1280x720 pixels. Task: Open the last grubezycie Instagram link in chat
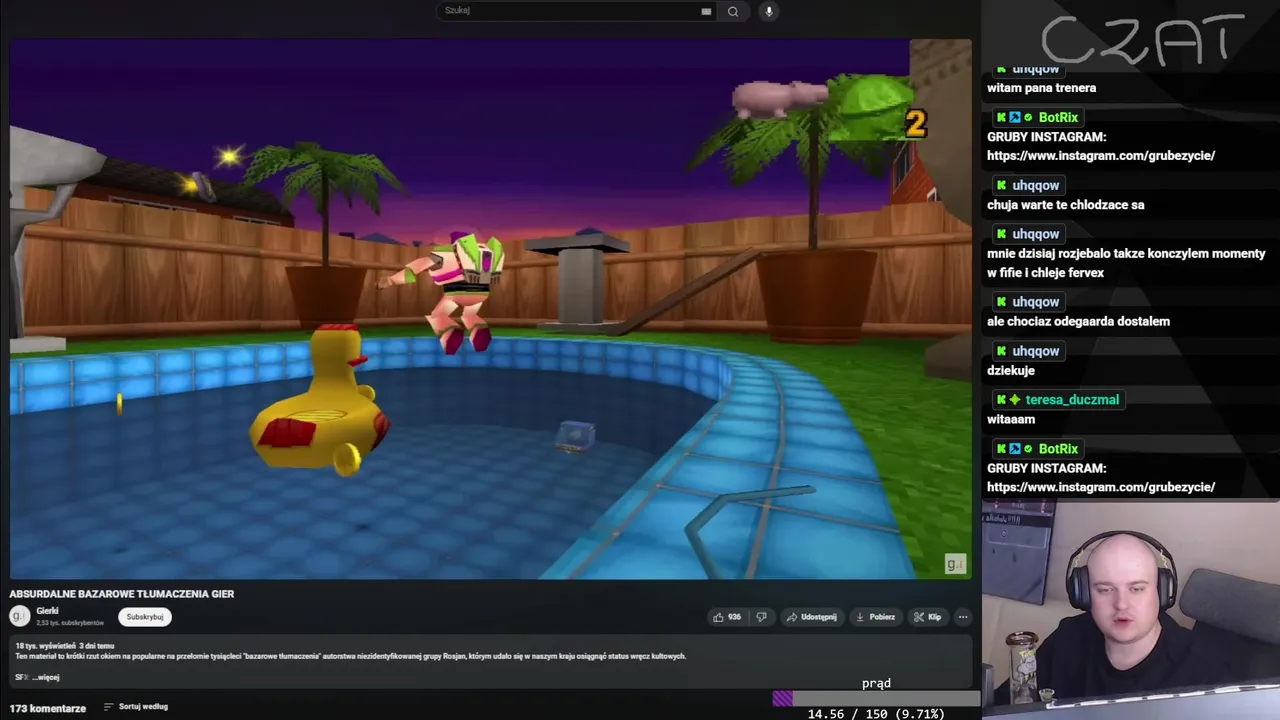coord(1101,487)
